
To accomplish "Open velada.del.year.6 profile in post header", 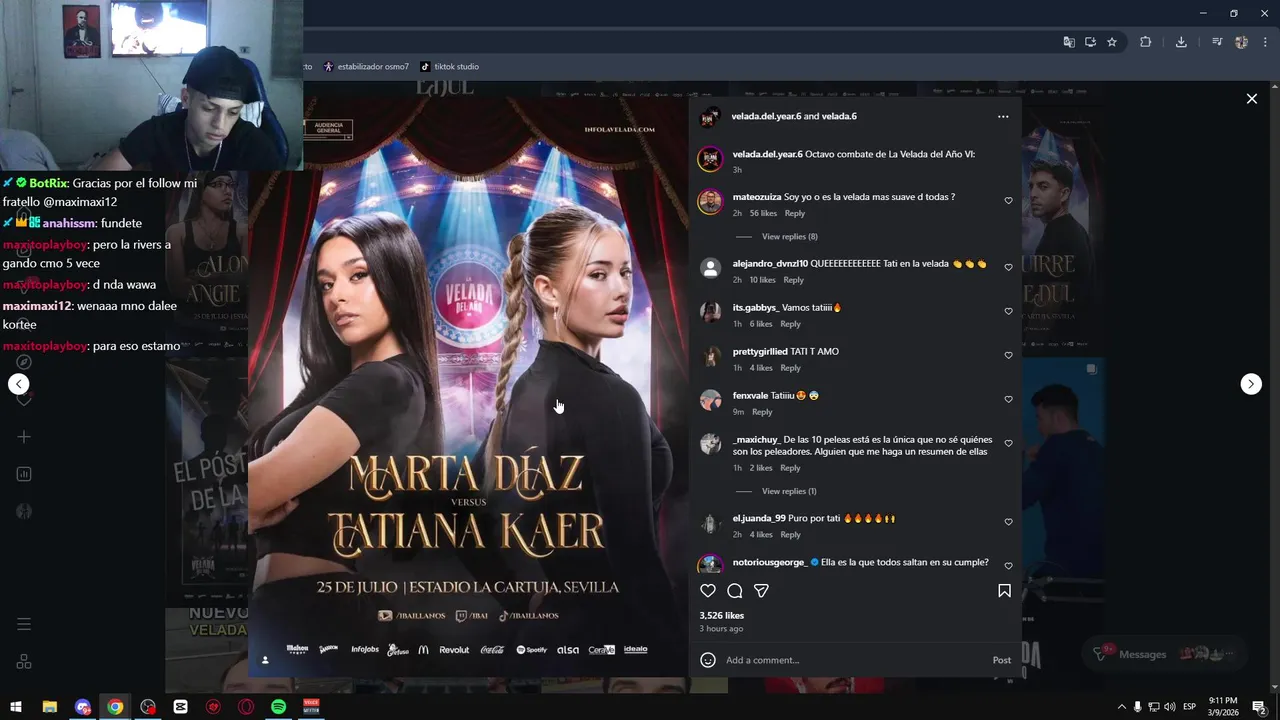I will click(x=766, y=117).
